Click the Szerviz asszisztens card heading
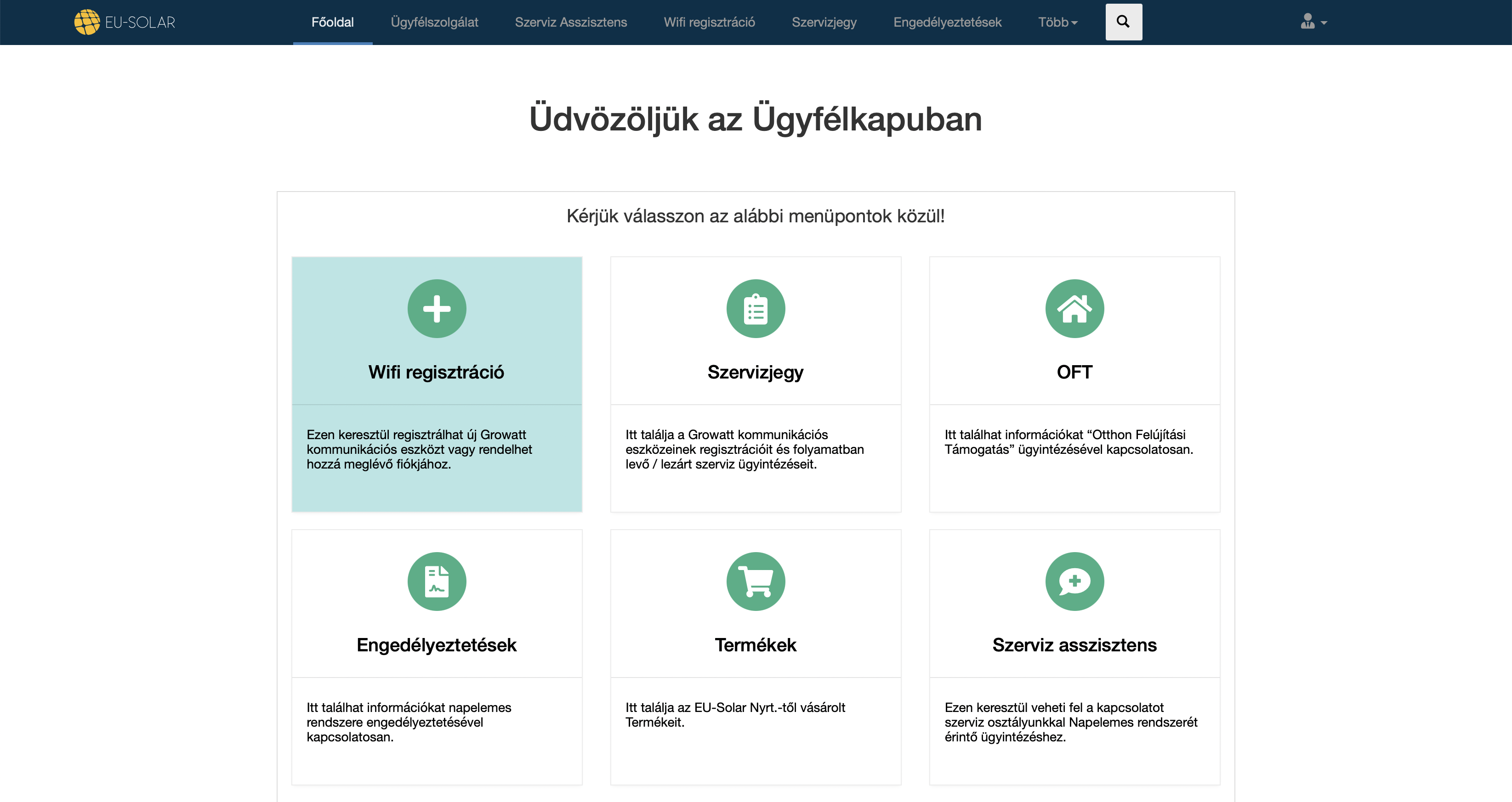This screenshot has height=802, width=1512. point(1074,645)
